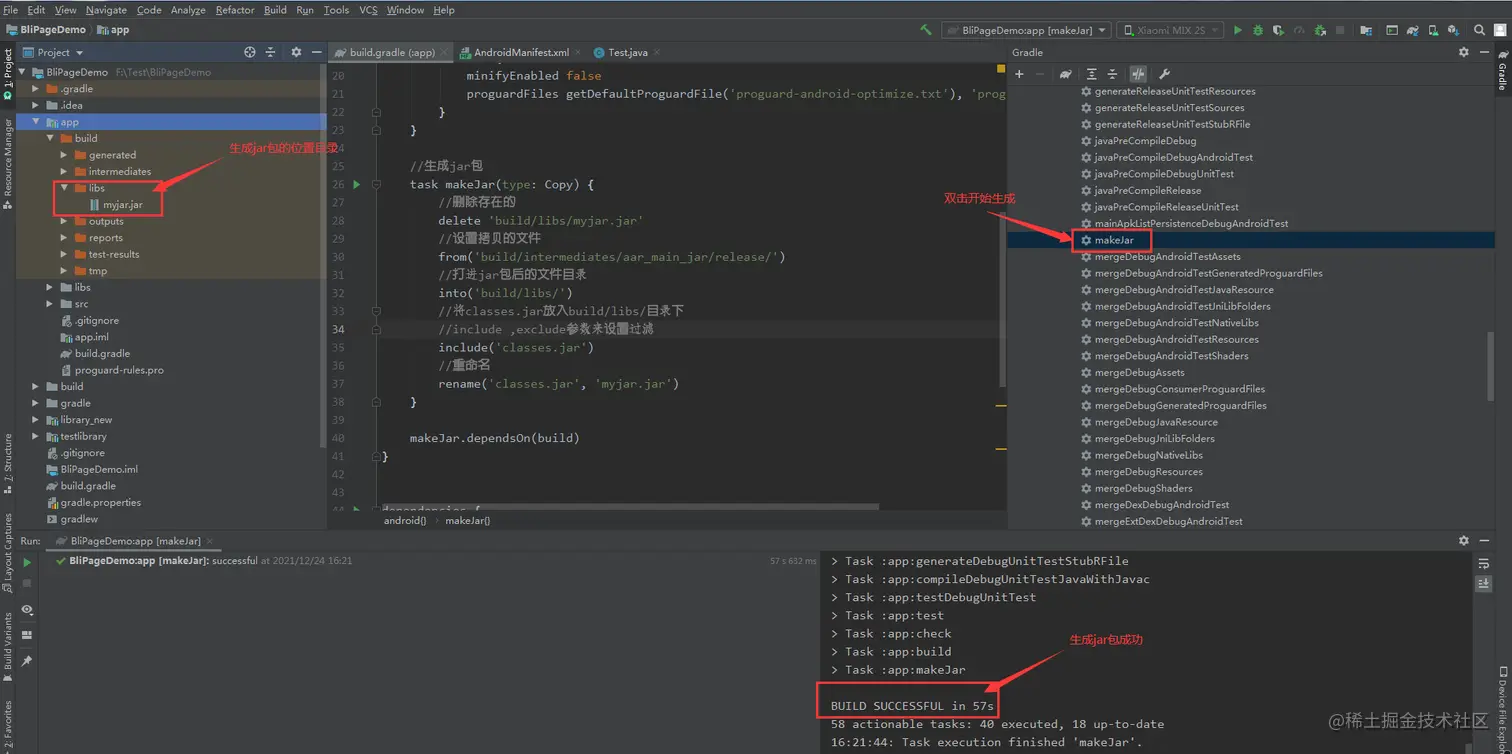Open run configuration dropdown BliPageDemo:app [makeJar]
The image size is (1512, 754).
pyautogui.click(x=1025, y=30)
